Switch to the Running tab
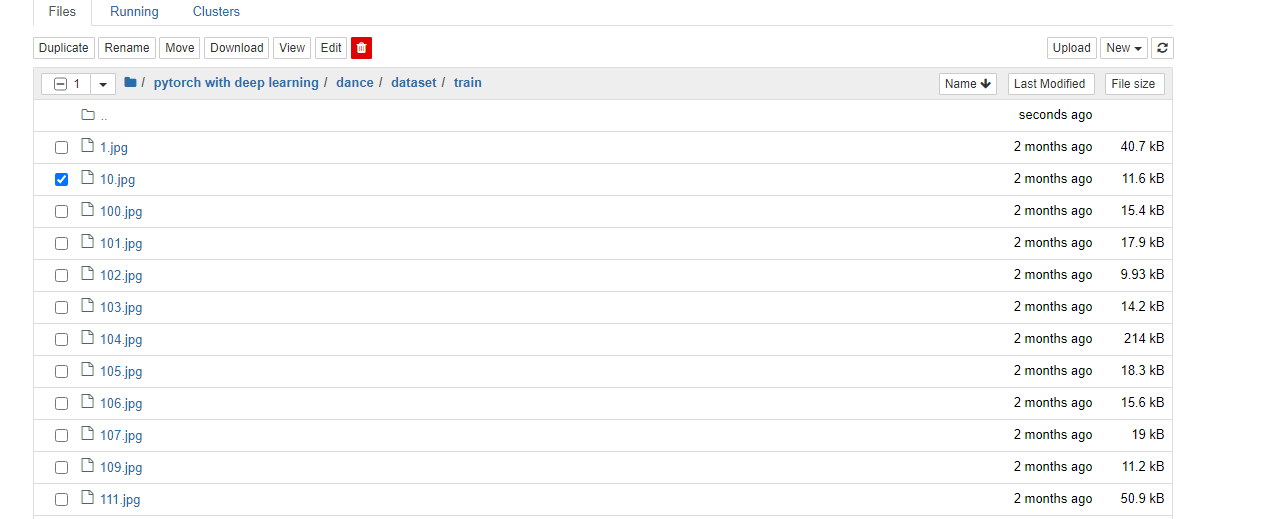The width and height of the screenshot is (1268, 519). point(134,12)
